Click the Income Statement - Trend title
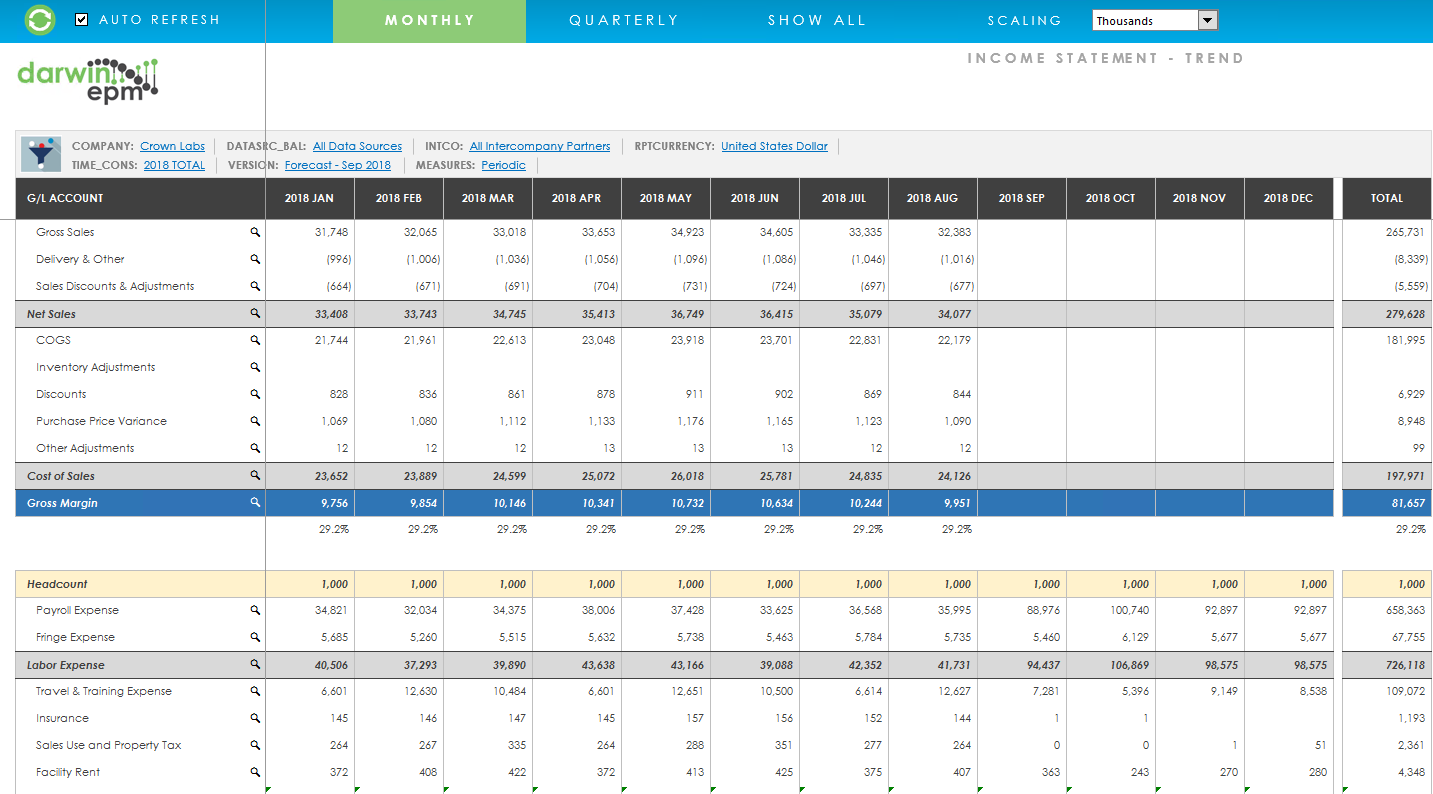Viewport: 1433px width, 794px height. (x=1105, y=58)
